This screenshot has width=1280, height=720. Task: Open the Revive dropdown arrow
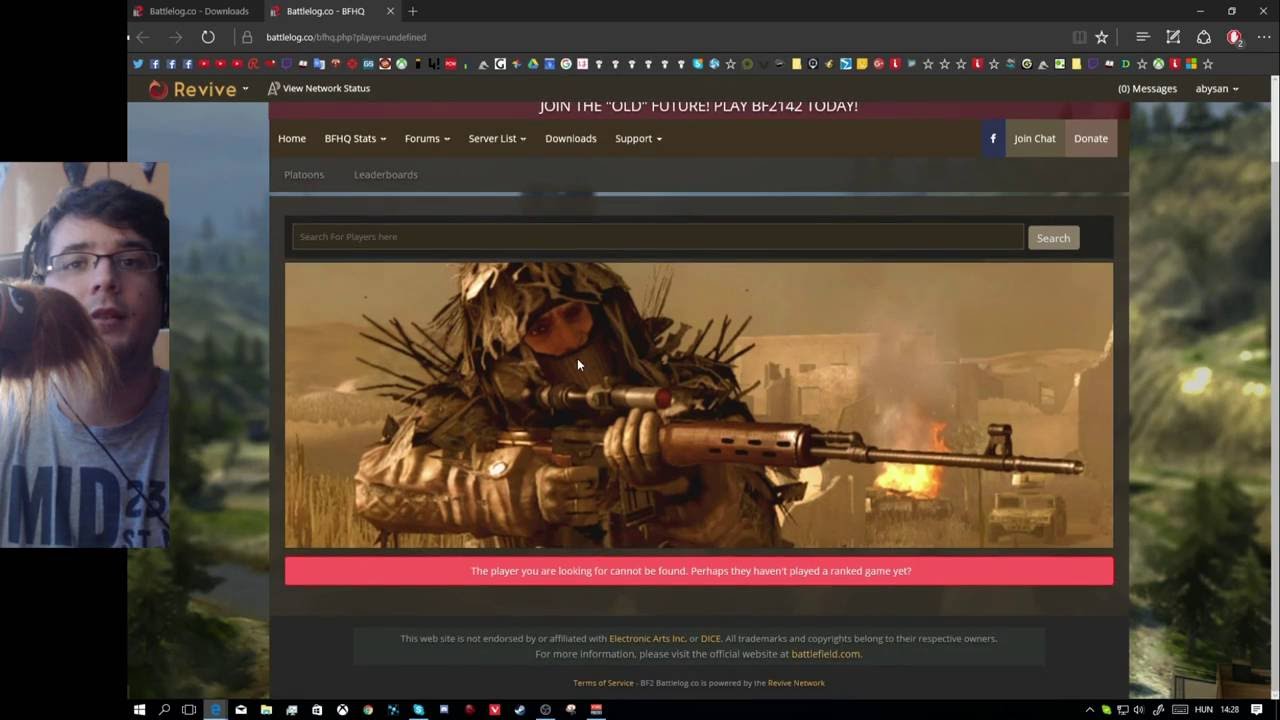(x=245, y=89)
